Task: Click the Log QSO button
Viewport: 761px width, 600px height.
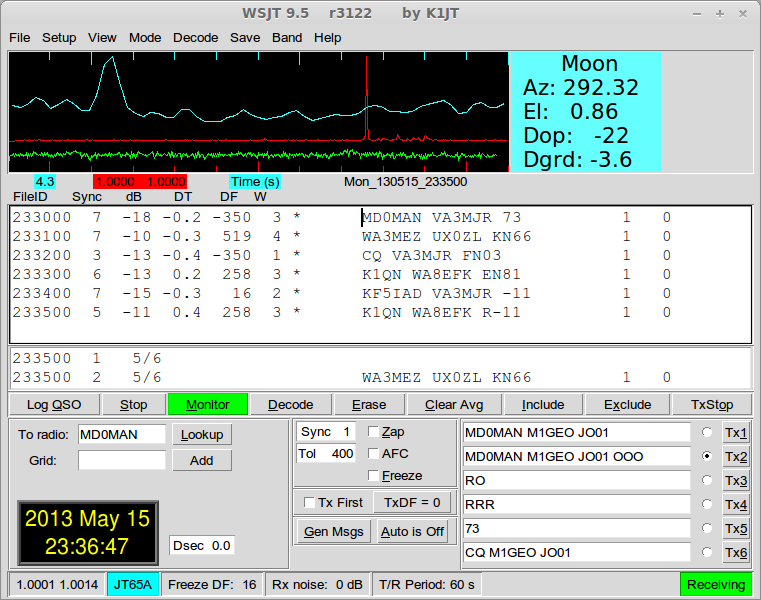Action: (x=54, y=404)
